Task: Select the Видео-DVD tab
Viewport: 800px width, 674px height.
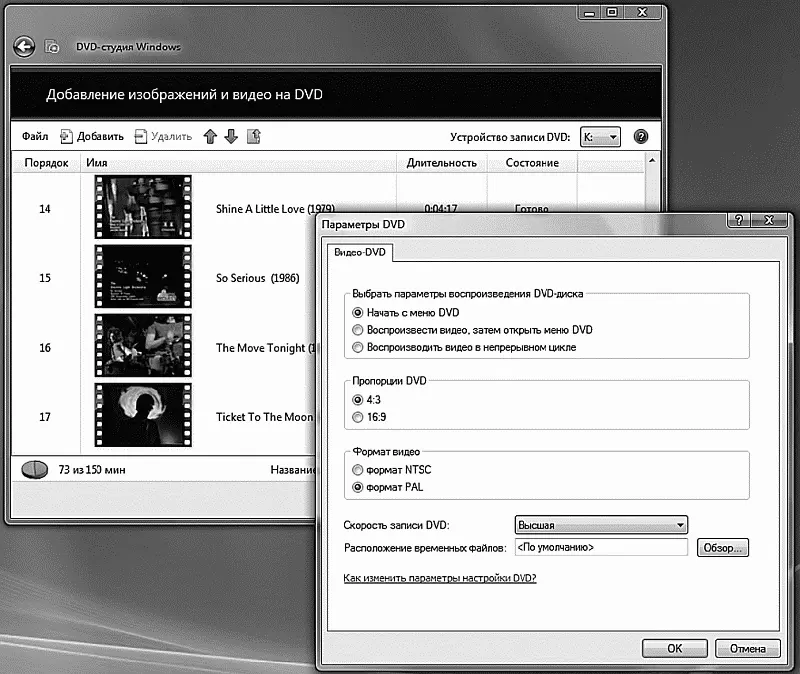Action: coord(362,253)
